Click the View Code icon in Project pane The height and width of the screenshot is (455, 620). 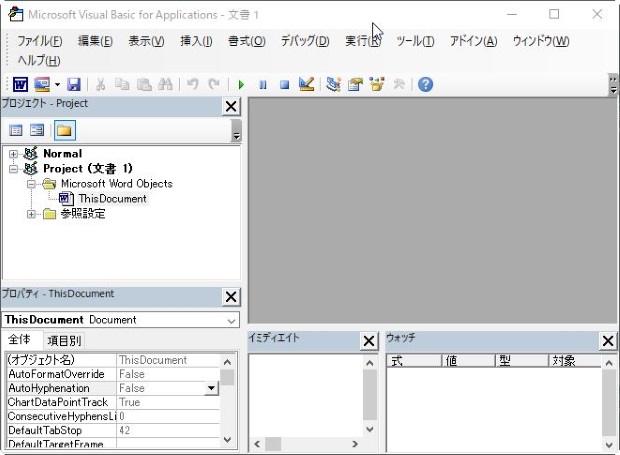(x=16, y=130)
